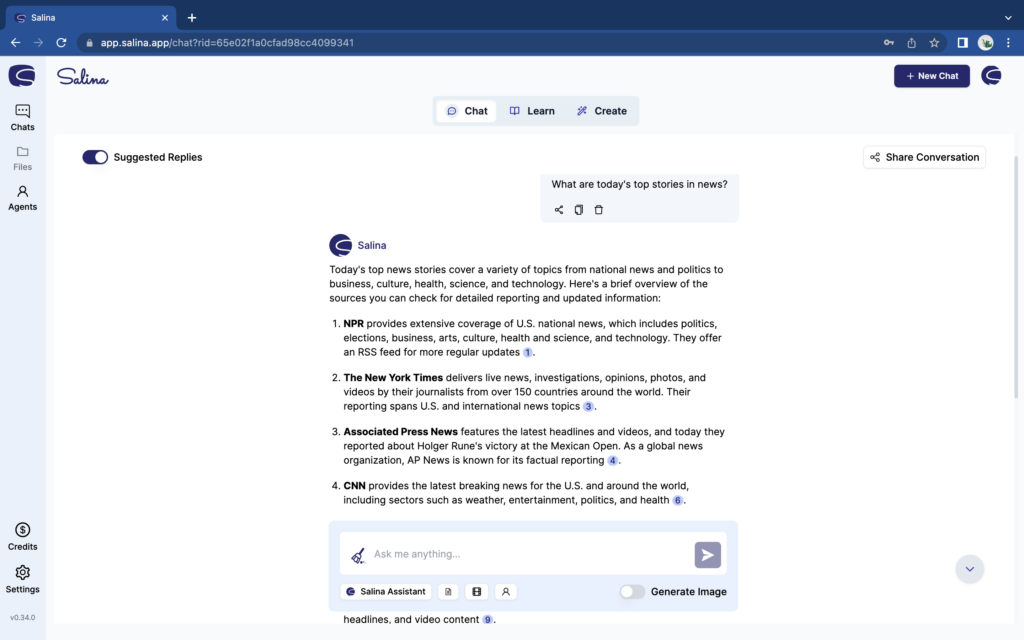Click the bold 'Associated Press News' text
This screenshot has width=1024, height=640.
400,432
